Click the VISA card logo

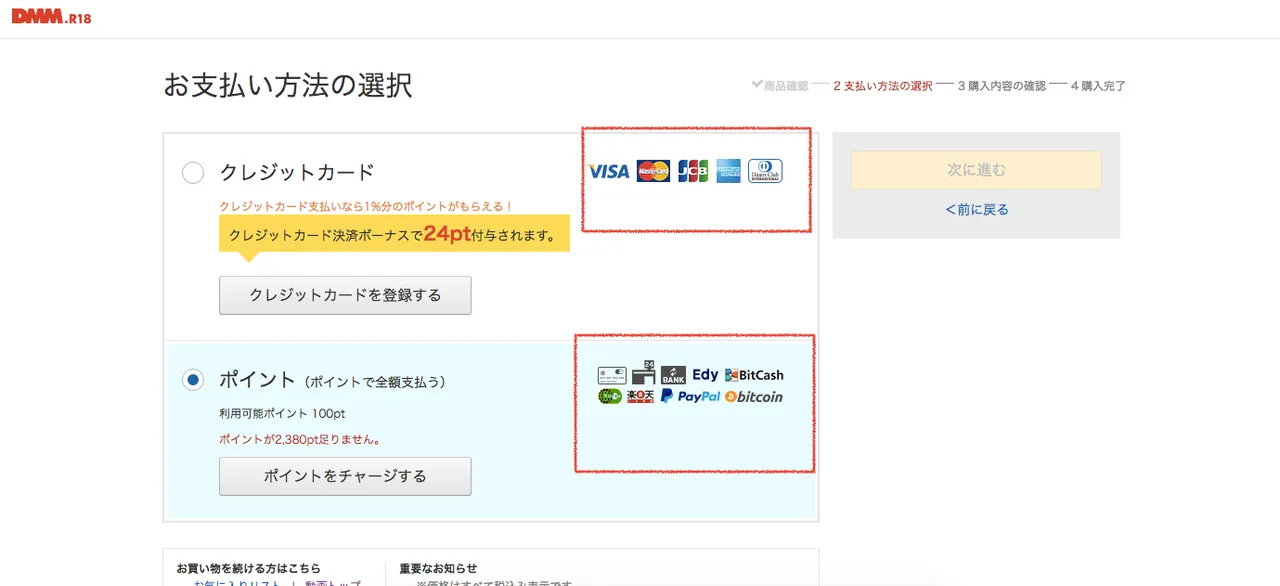(608, 172)
